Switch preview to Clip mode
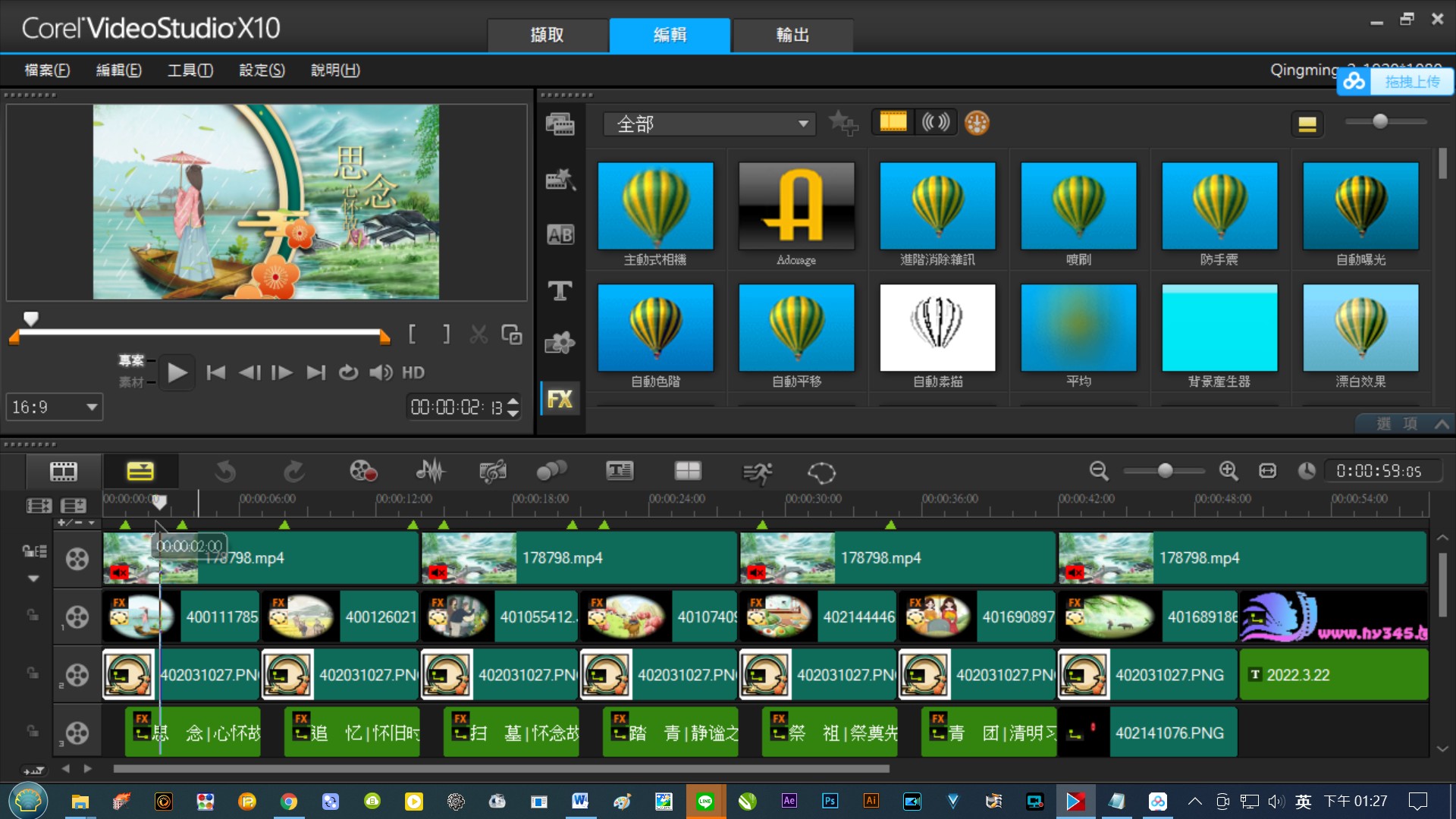This screenshot has height=819, width=1456. pyautogui.click(x=131, y=382)
